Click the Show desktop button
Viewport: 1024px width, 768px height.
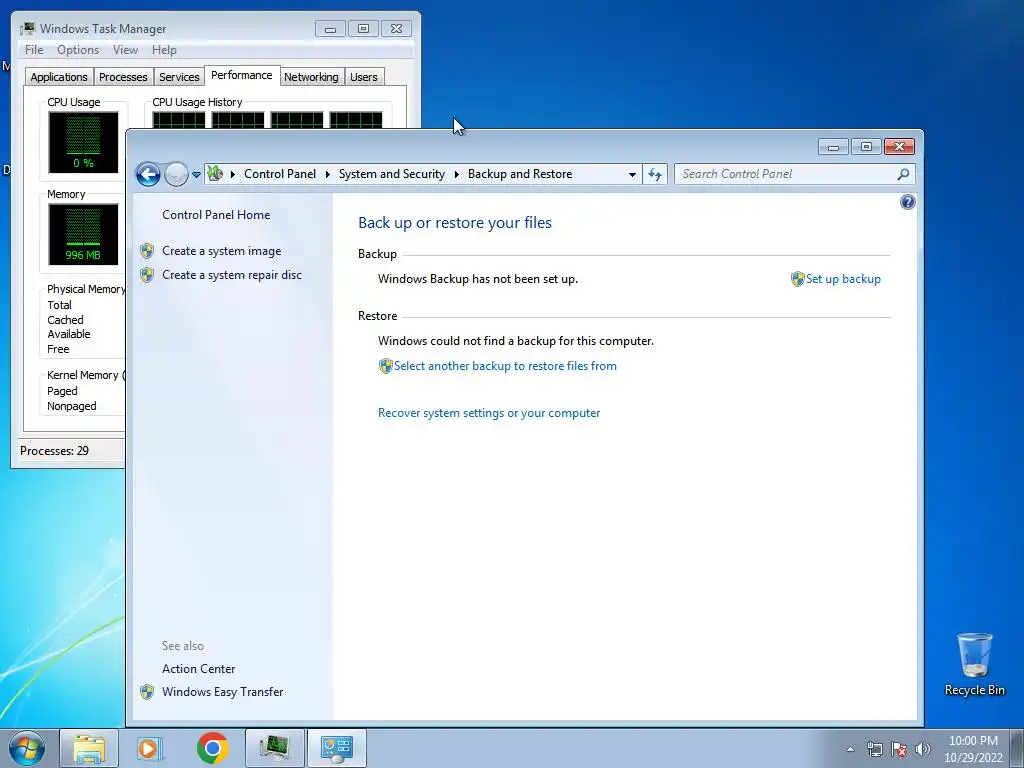1017,749
